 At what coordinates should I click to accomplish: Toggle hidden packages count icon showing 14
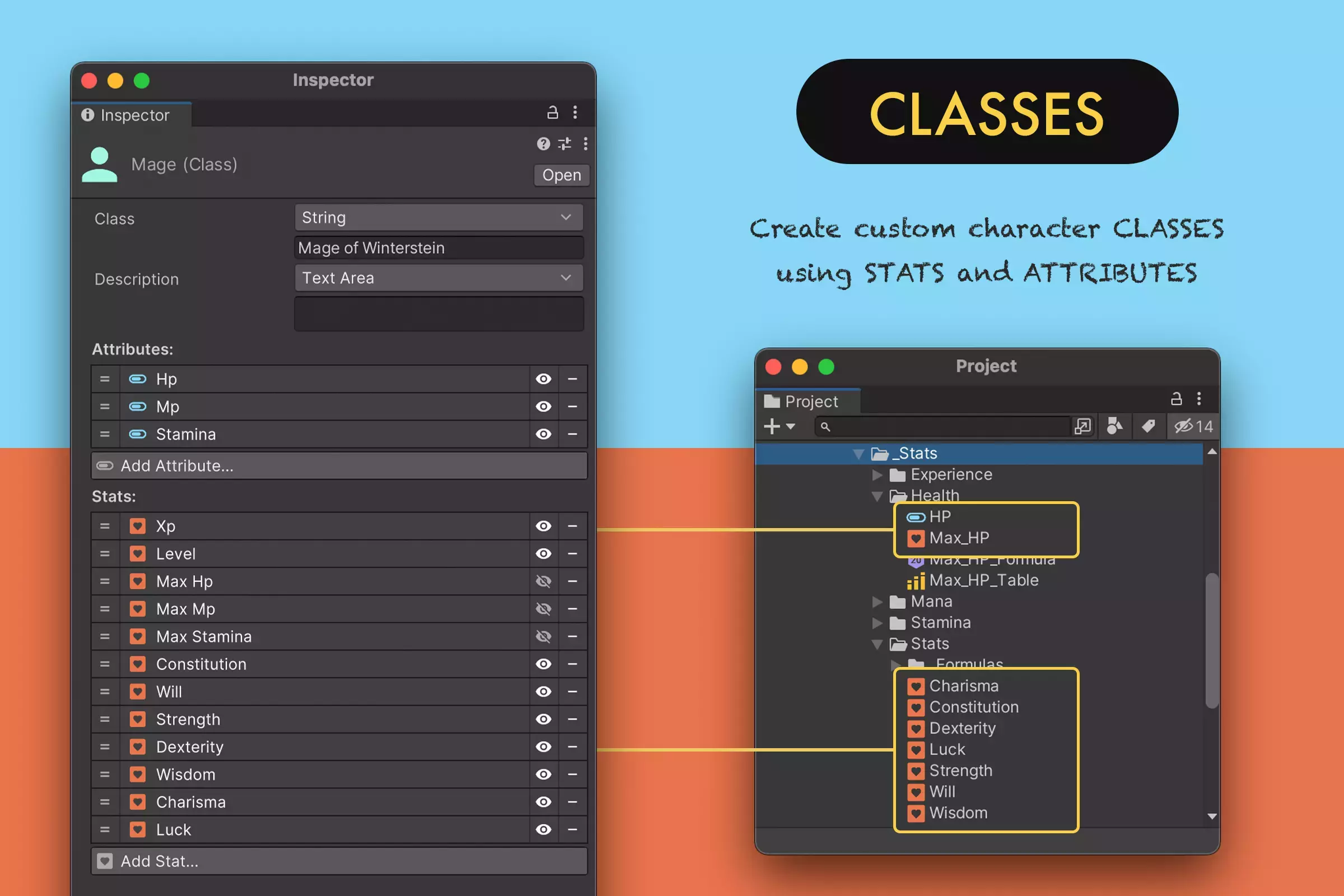pos(1193,426)
